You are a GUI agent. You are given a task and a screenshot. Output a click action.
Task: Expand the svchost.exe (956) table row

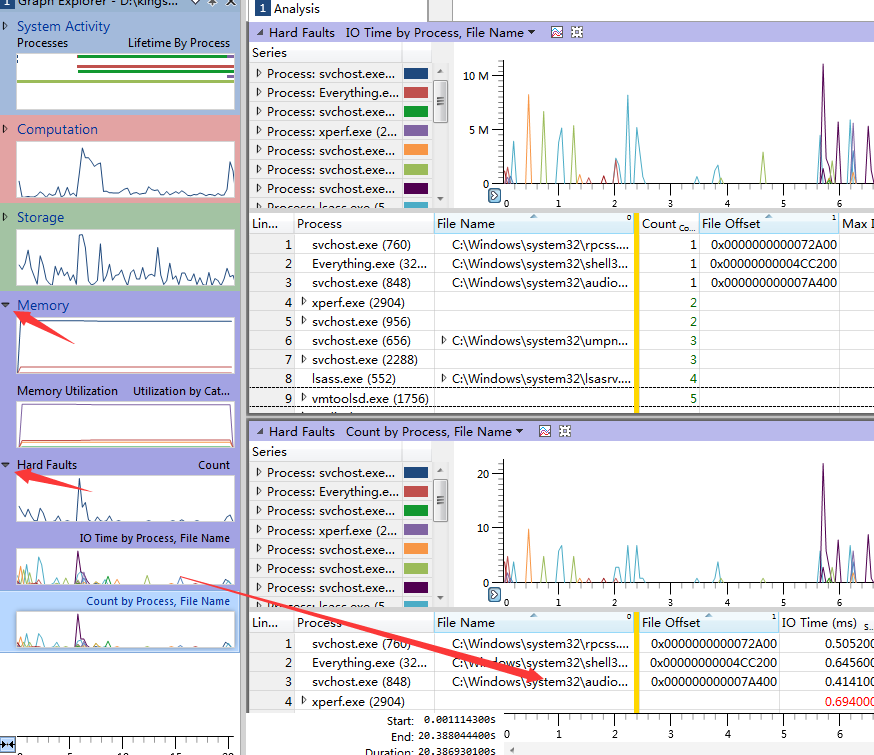click(304, 321)
